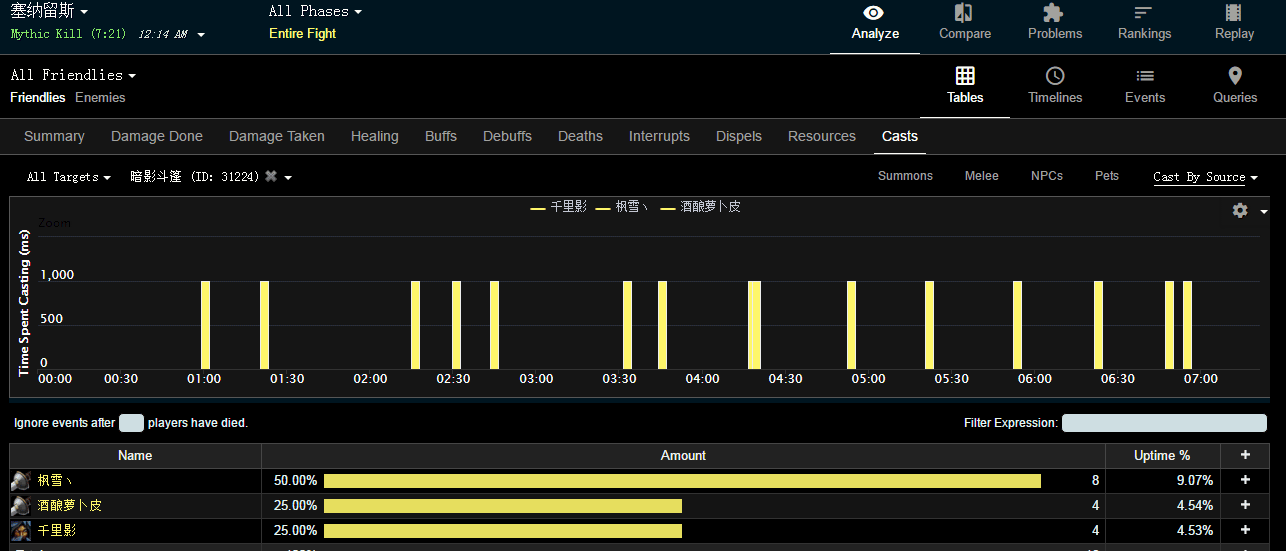Expand the All Targets dropdown
Image resolution: width=1286 pixels, height=551 pixels.
coord(69,177)
